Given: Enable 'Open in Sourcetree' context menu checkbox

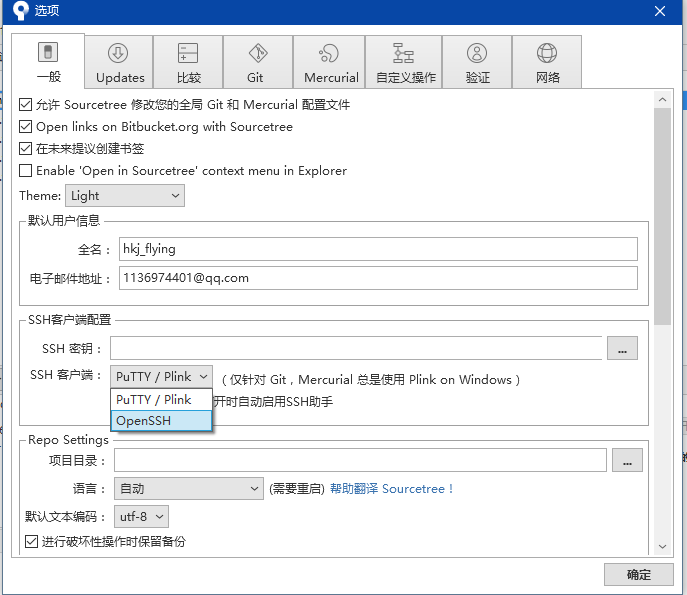Looking at the screenshot, I should tap(25, 170).
